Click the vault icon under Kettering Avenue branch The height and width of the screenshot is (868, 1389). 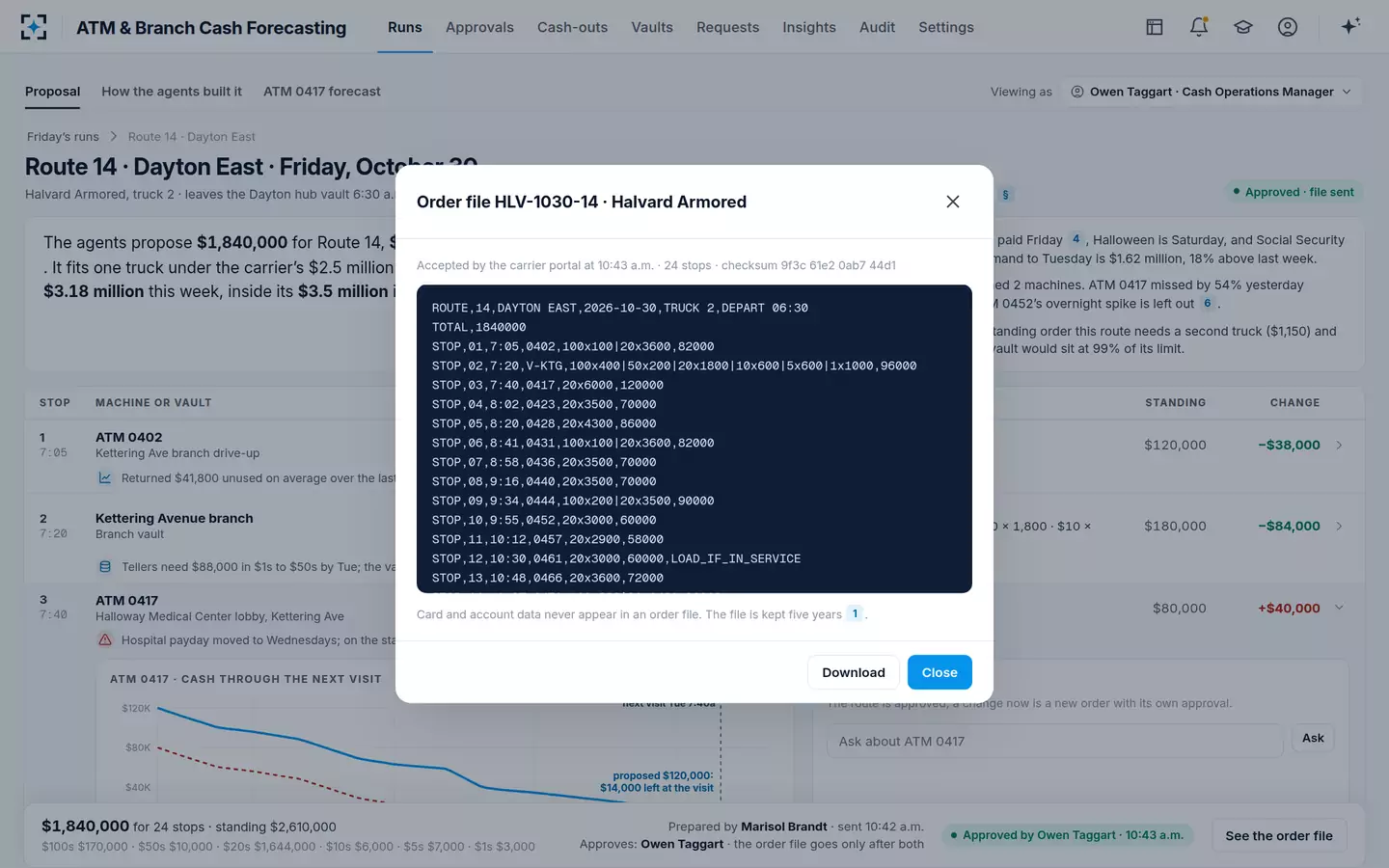(x=105, y=567)
